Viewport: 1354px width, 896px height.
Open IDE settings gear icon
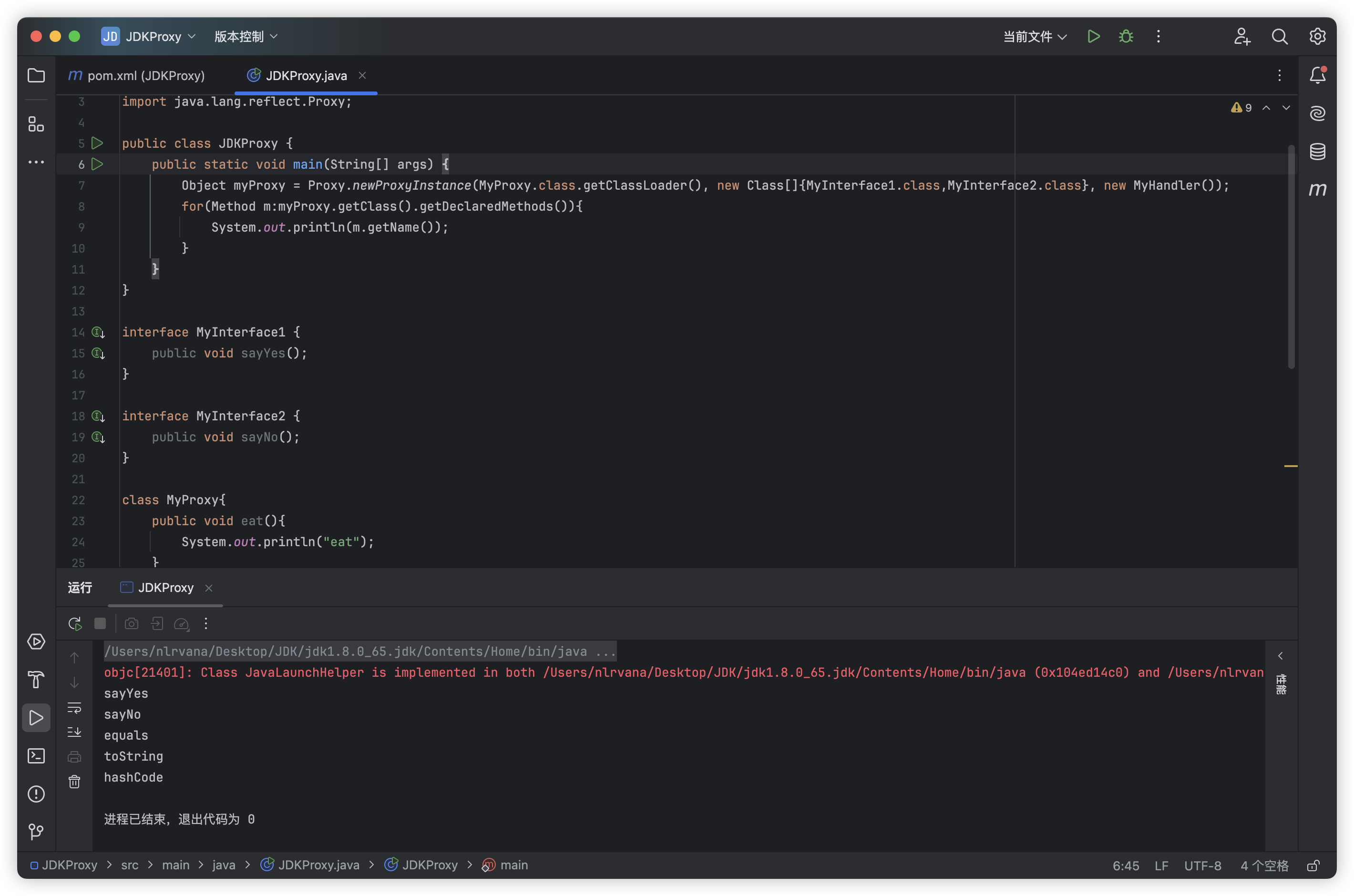1317,37
